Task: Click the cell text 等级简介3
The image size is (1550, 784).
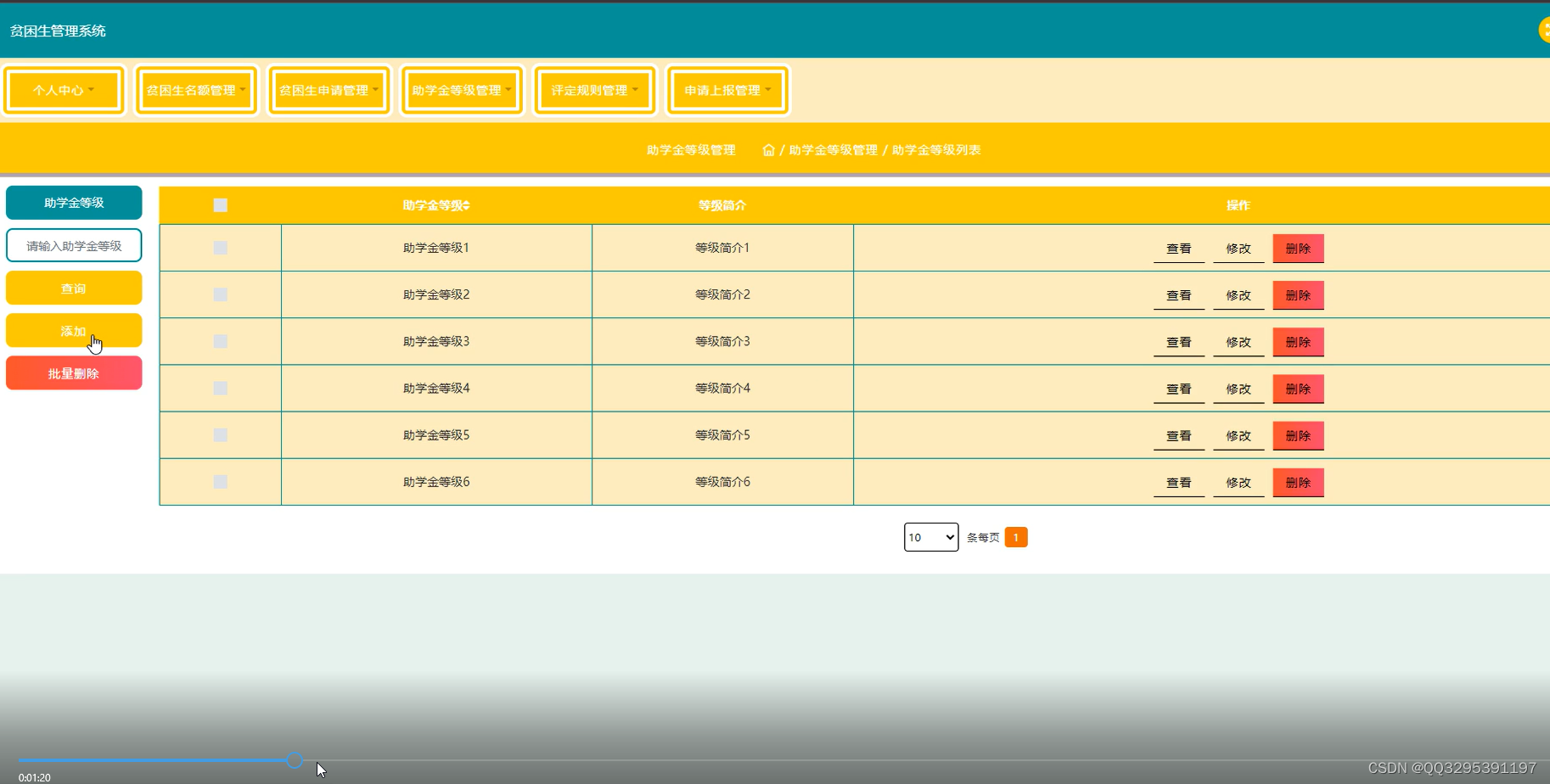Action: (x=722, y=341)
